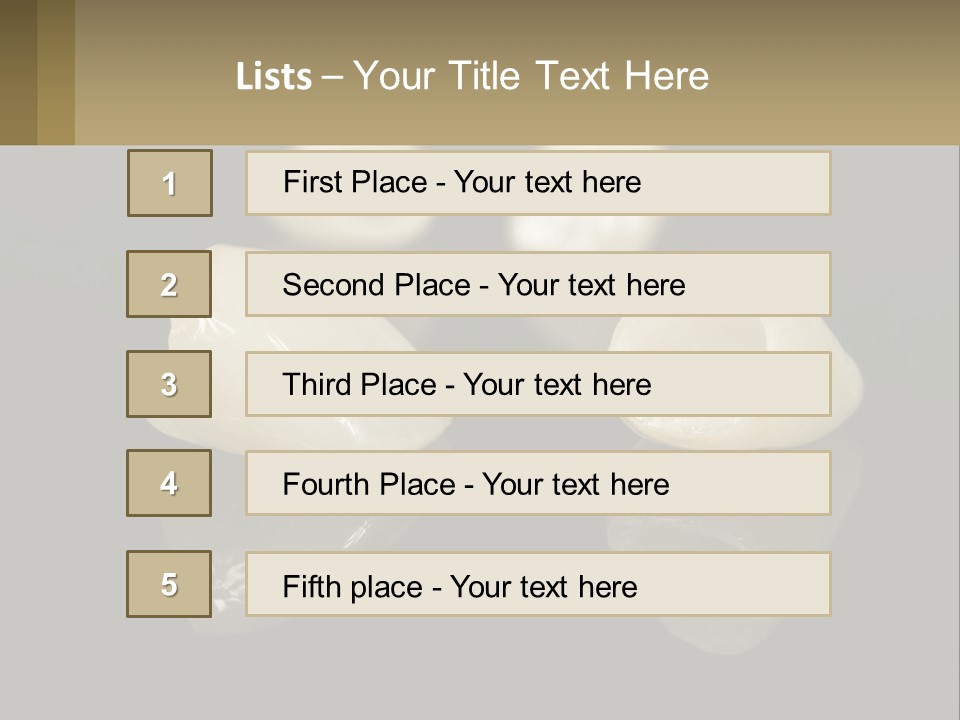The width and height of the screenshot is (960, 720).
Task: Click the number 3 box
Action: tap(169, 384)
